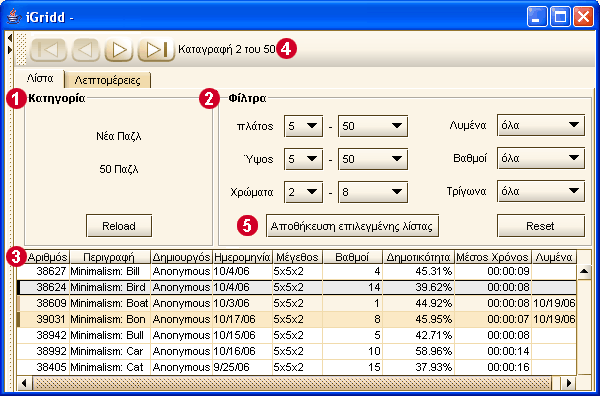Sort by Δημιουργός column header
Screen dimensions: 600x396
click(x=181, y=257)
